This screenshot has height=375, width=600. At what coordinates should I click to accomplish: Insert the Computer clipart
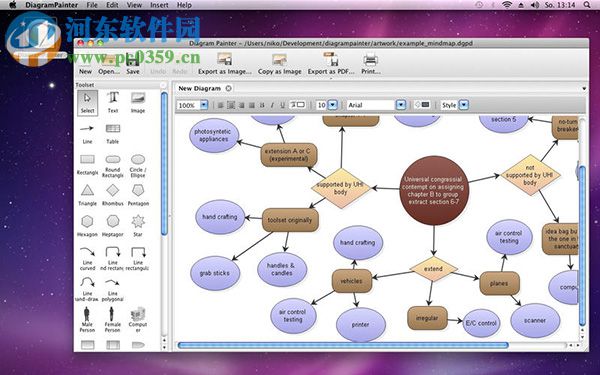click(138, 320)
